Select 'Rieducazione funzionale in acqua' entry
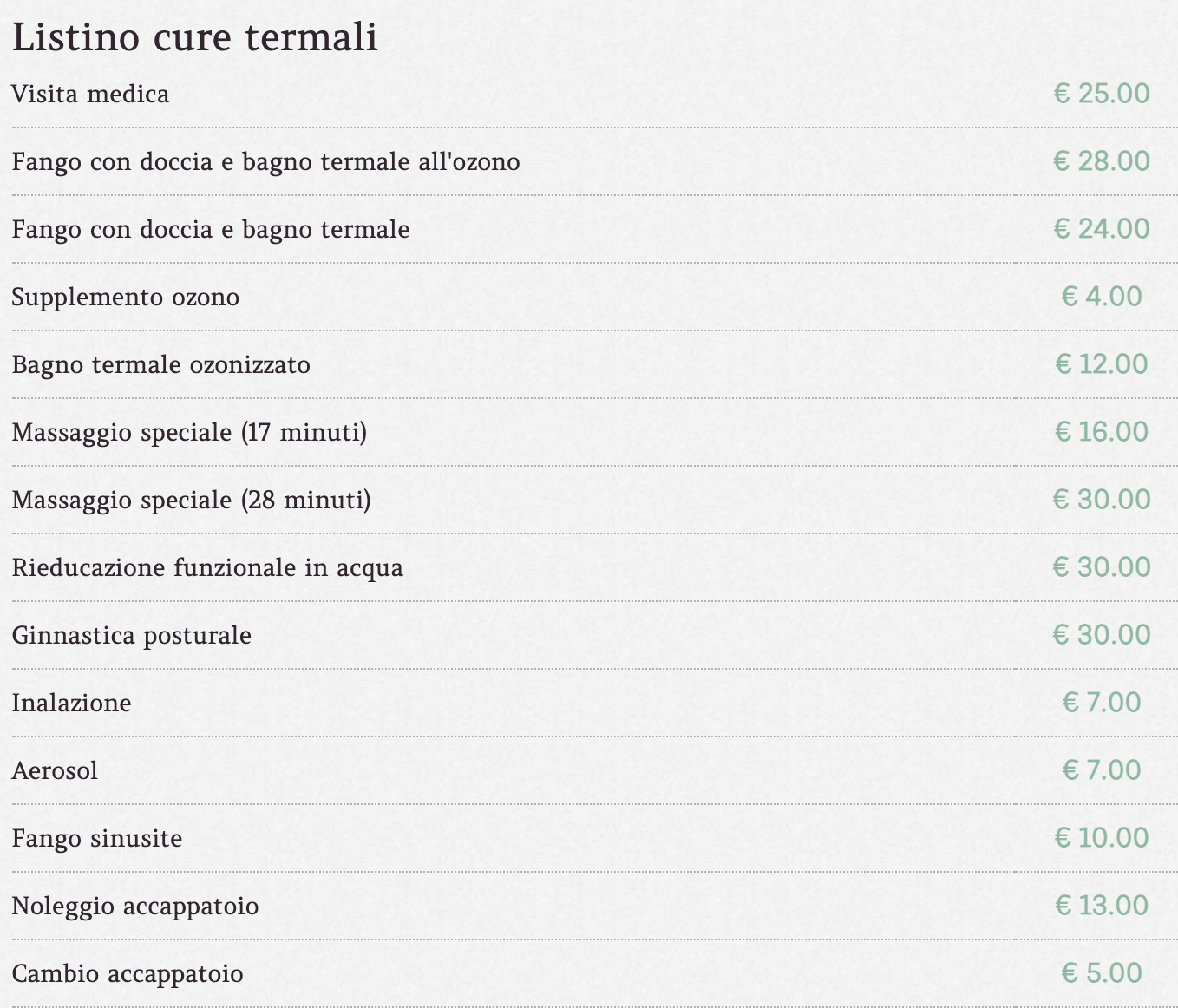This screenshot has height=1008, width=1178. [207, 568]
